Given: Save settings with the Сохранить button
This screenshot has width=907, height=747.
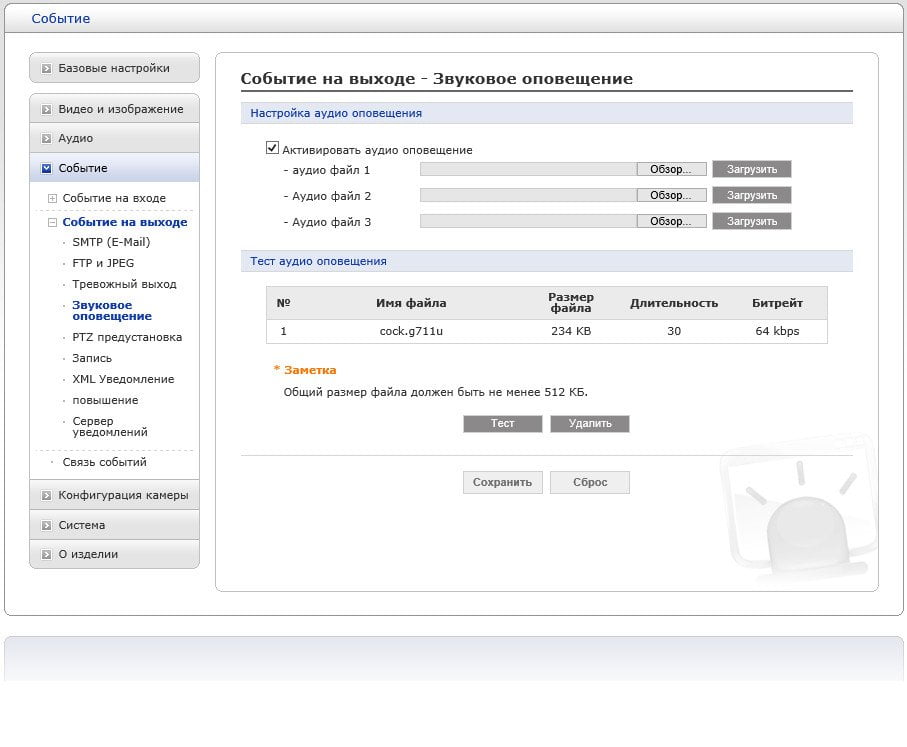Looking at the screenshot, I should pos(503,483).
